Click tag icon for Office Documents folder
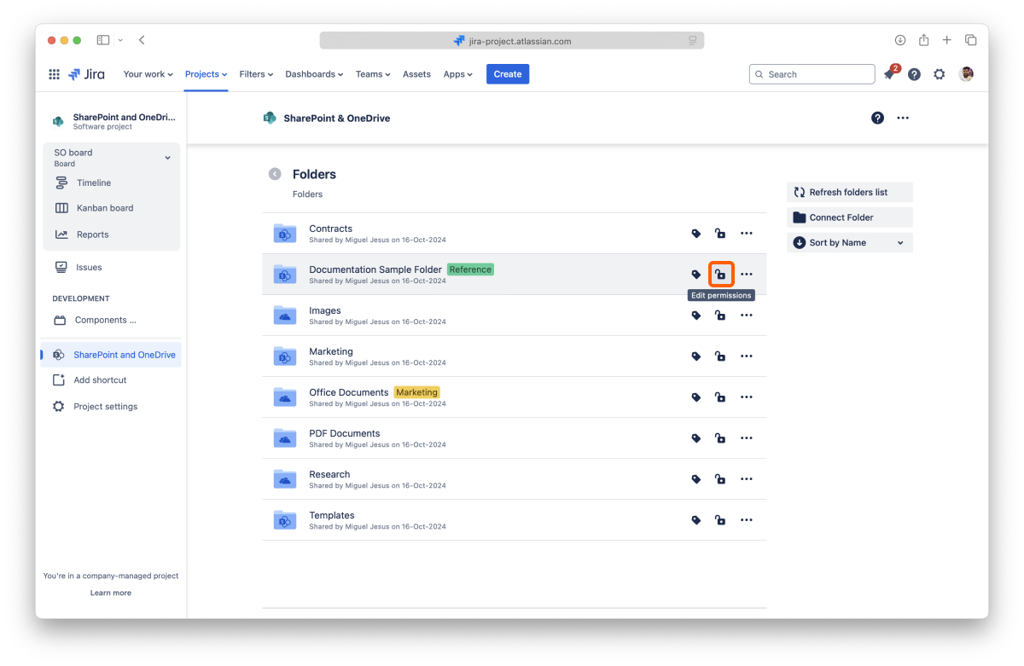1024x666 pixels. pos(696,397)
